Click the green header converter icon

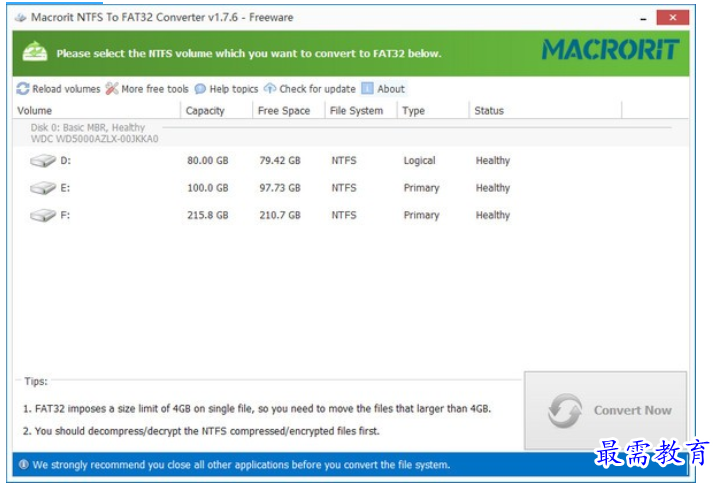[x=35, y=52]
